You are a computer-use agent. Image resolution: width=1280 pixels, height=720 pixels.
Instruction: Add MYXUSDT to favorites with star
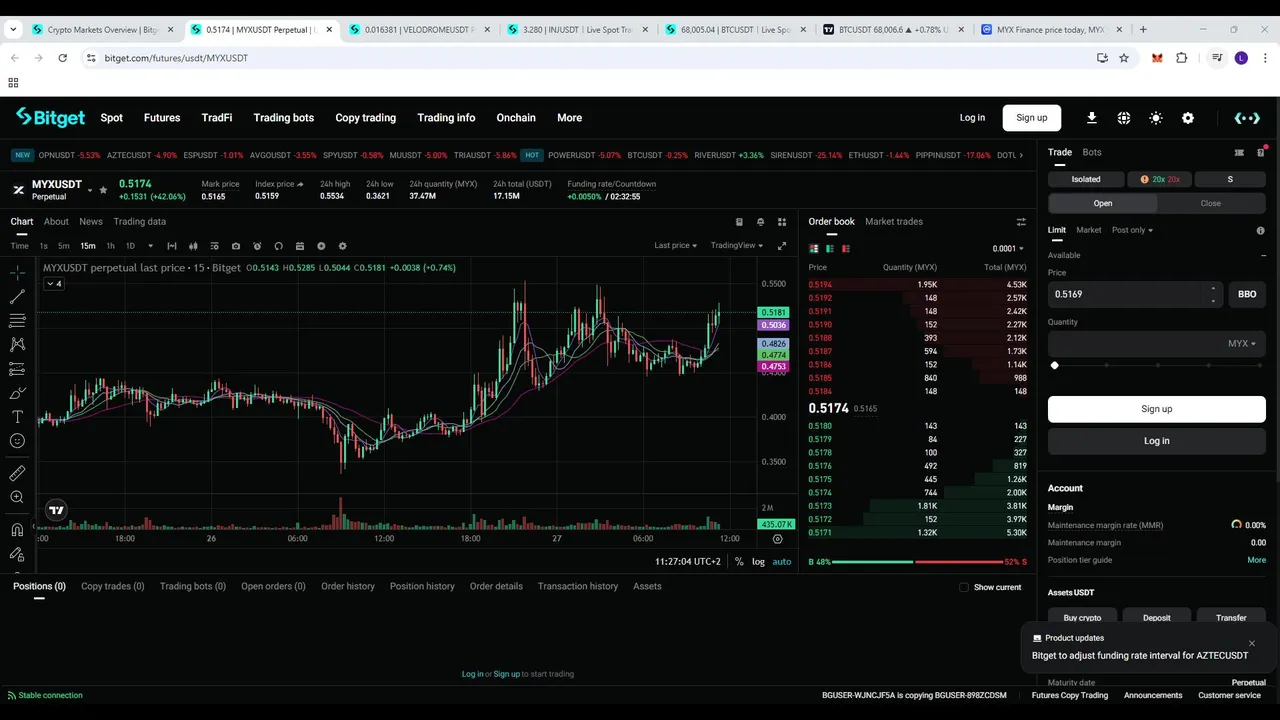103,190
